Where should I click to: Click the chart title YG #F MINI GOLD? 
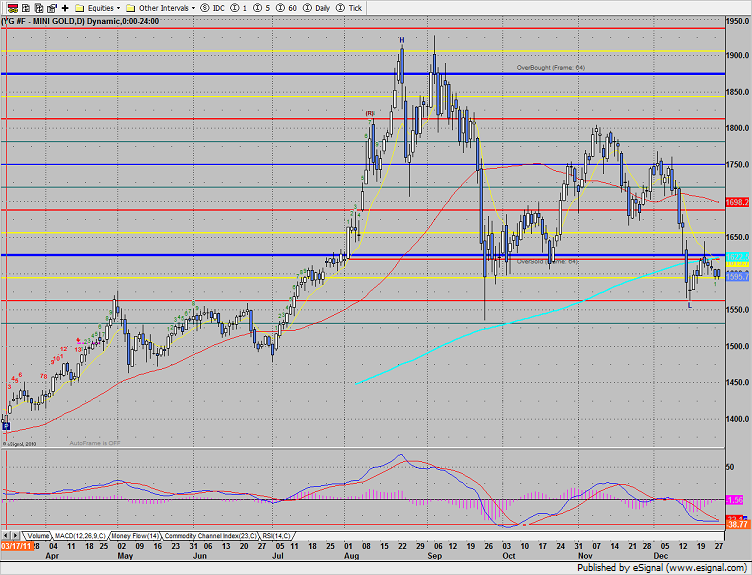point(80,21)
